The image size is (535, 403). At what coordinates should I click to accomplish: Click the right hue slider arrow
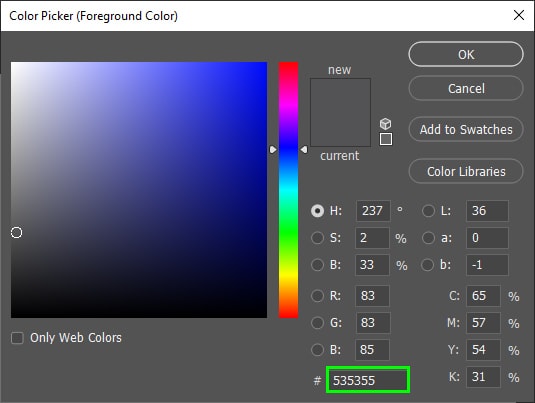click(x=304, y=149)
